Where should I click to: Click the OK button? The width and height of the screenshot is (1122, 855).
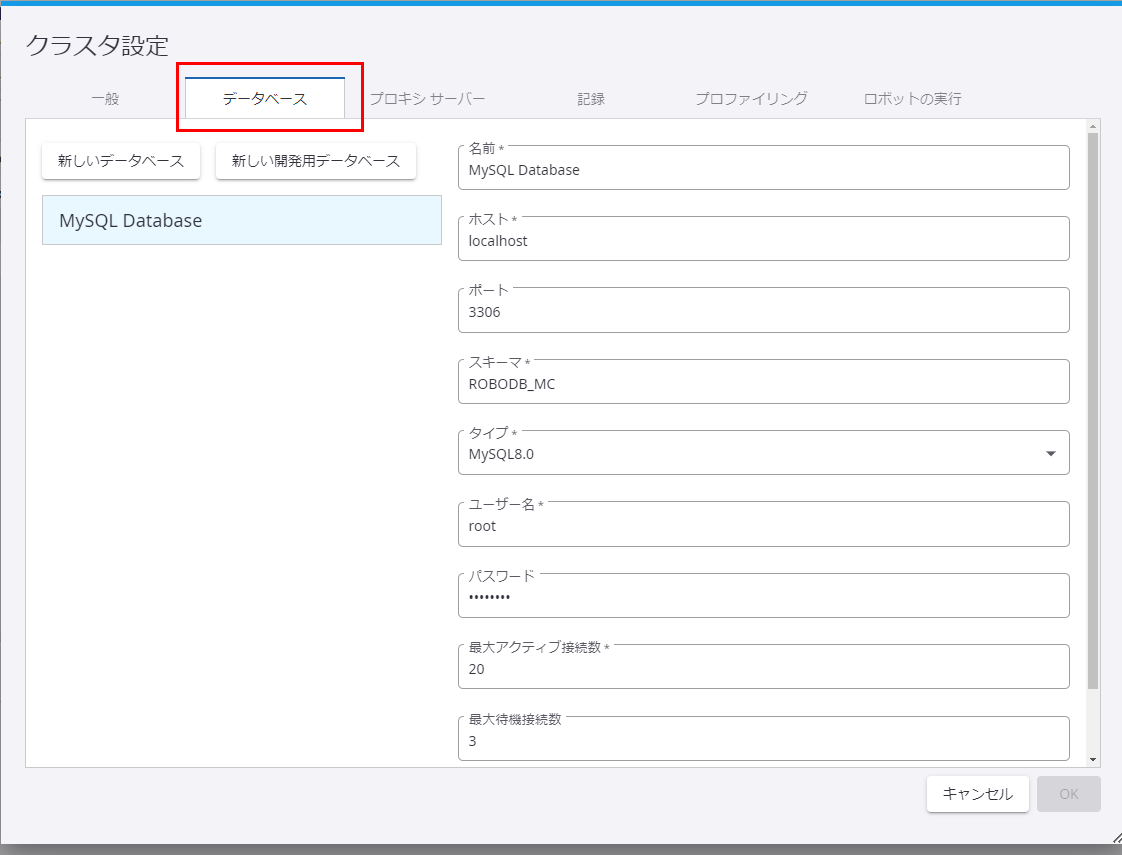point(1068,794)
